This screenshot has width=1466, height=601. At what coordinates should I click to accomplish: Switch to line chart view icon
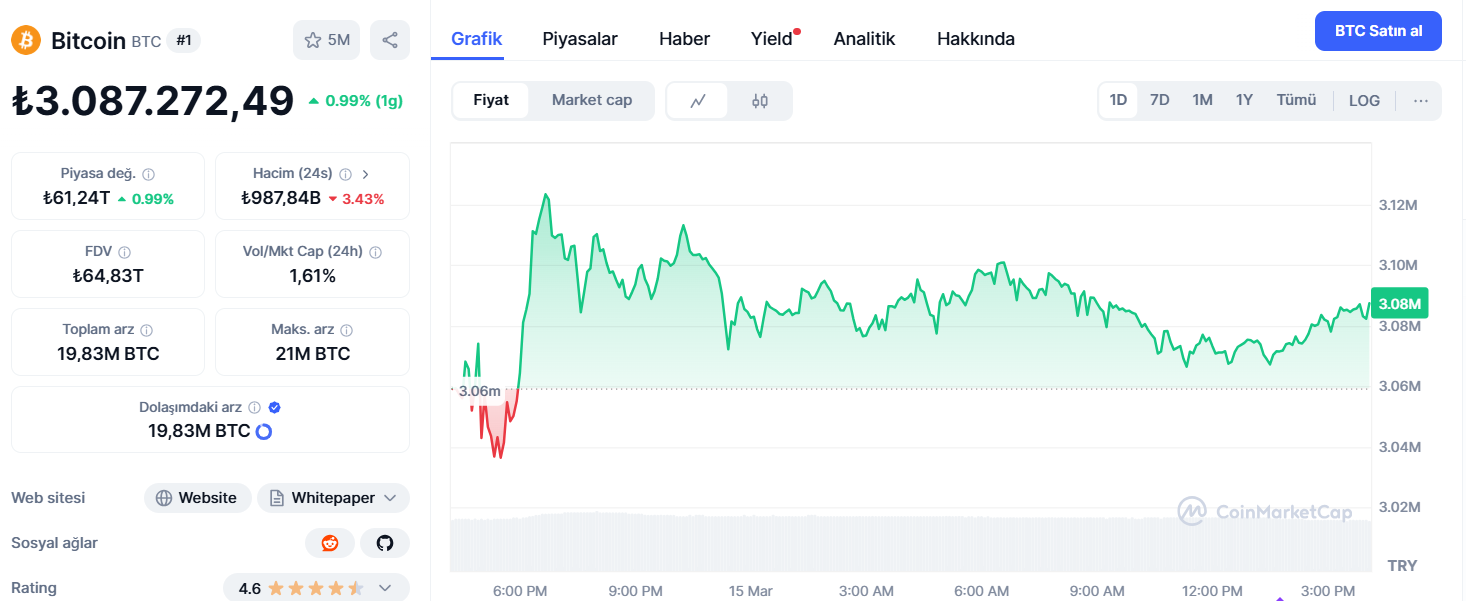[x=698, y=100]
